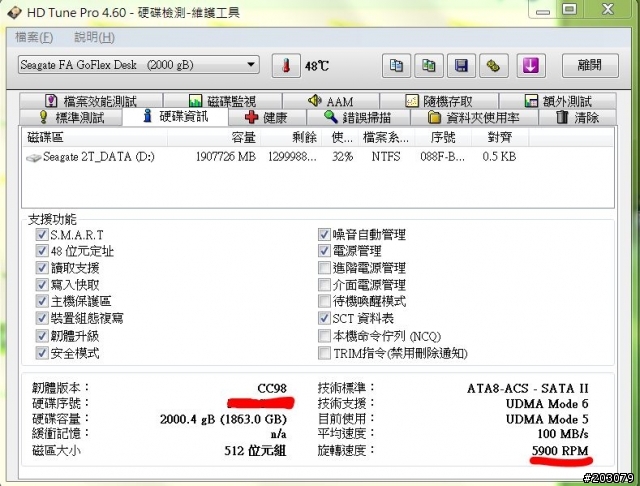This screenshot has height=486, width=640.
Task: Toggle 48 位元定址 checkbox
Action: (41, 251)
